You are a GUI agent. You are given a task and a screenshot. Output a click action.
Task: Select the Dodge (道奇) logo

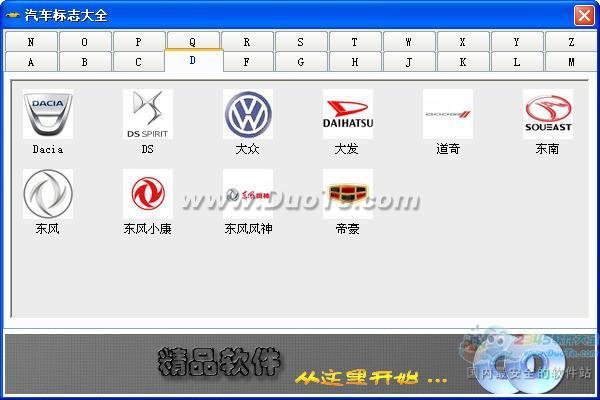click(x=448, y=114)
